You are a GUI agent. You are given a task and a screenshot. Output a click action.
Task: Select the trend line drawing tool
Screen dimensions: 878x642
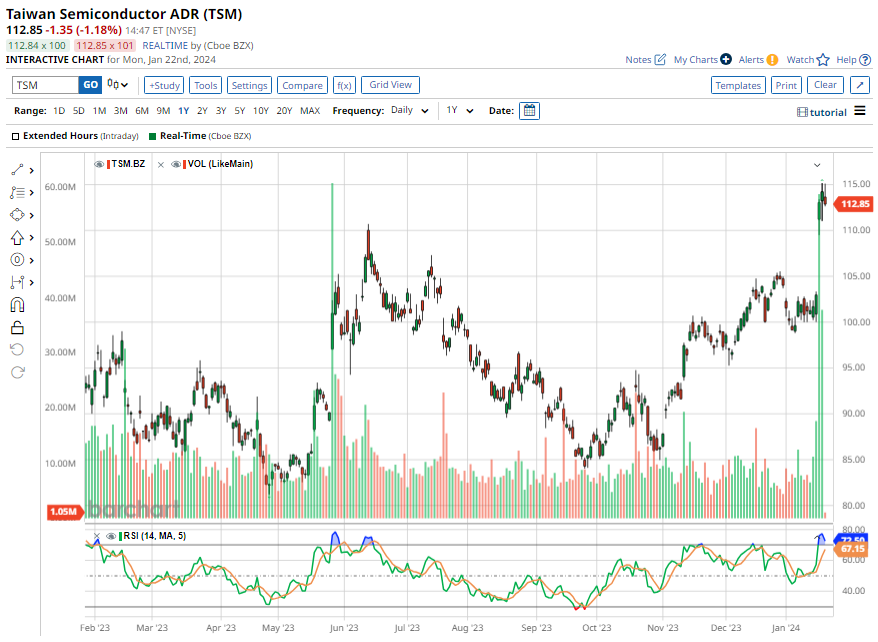click(17, 169)
